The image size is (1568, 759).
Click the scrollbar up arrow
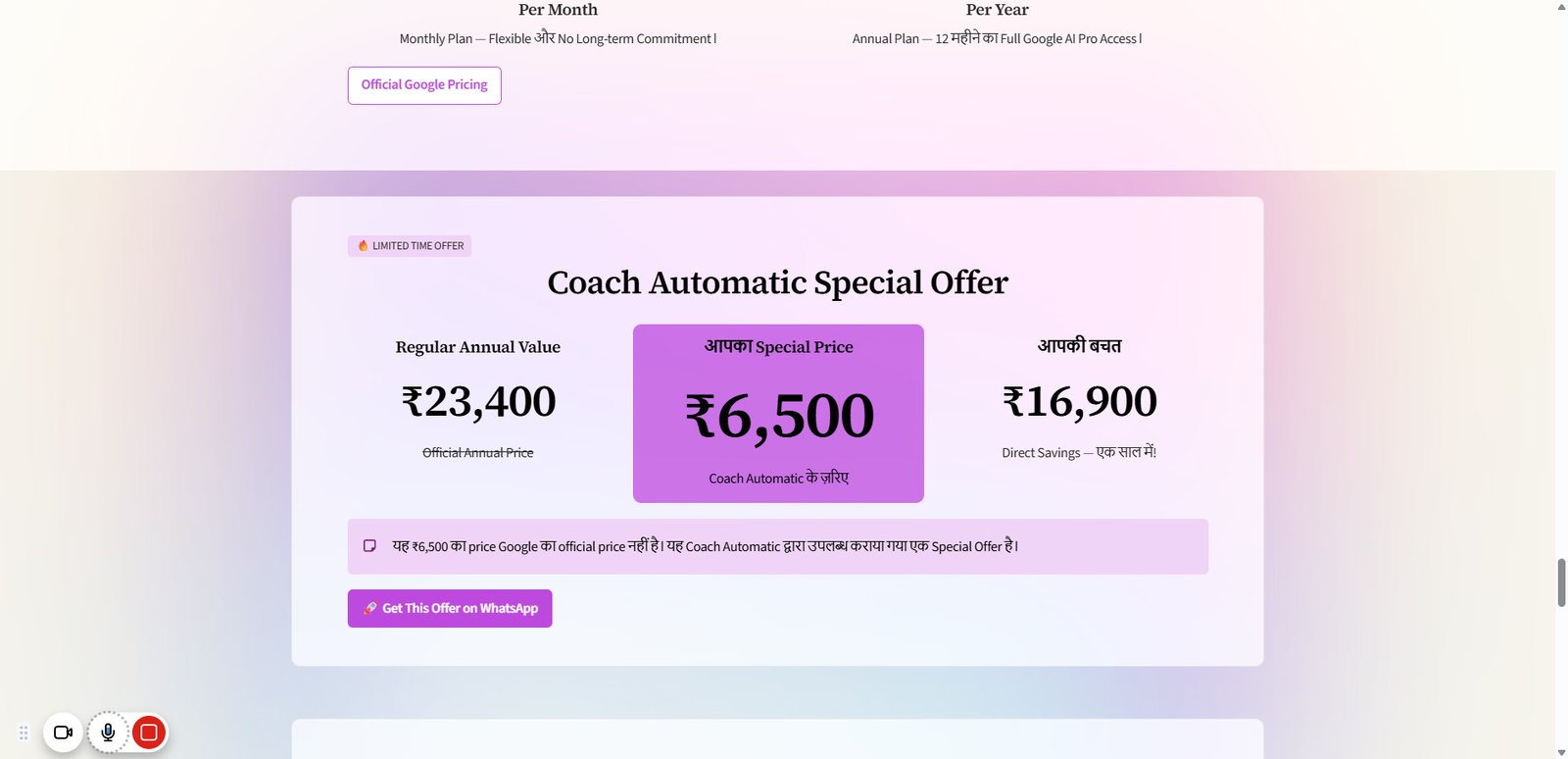(x=1561, y=7)
